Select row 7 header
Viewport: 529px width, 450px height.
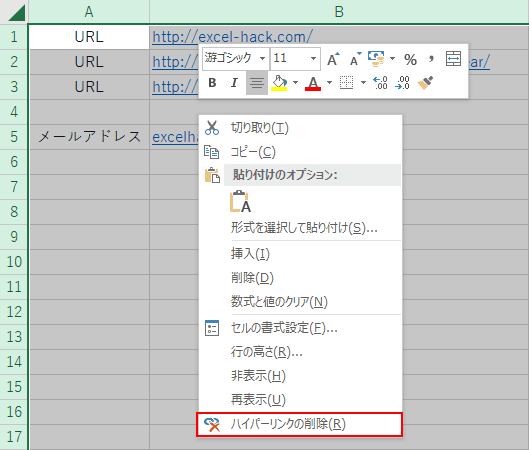[14, 187]
